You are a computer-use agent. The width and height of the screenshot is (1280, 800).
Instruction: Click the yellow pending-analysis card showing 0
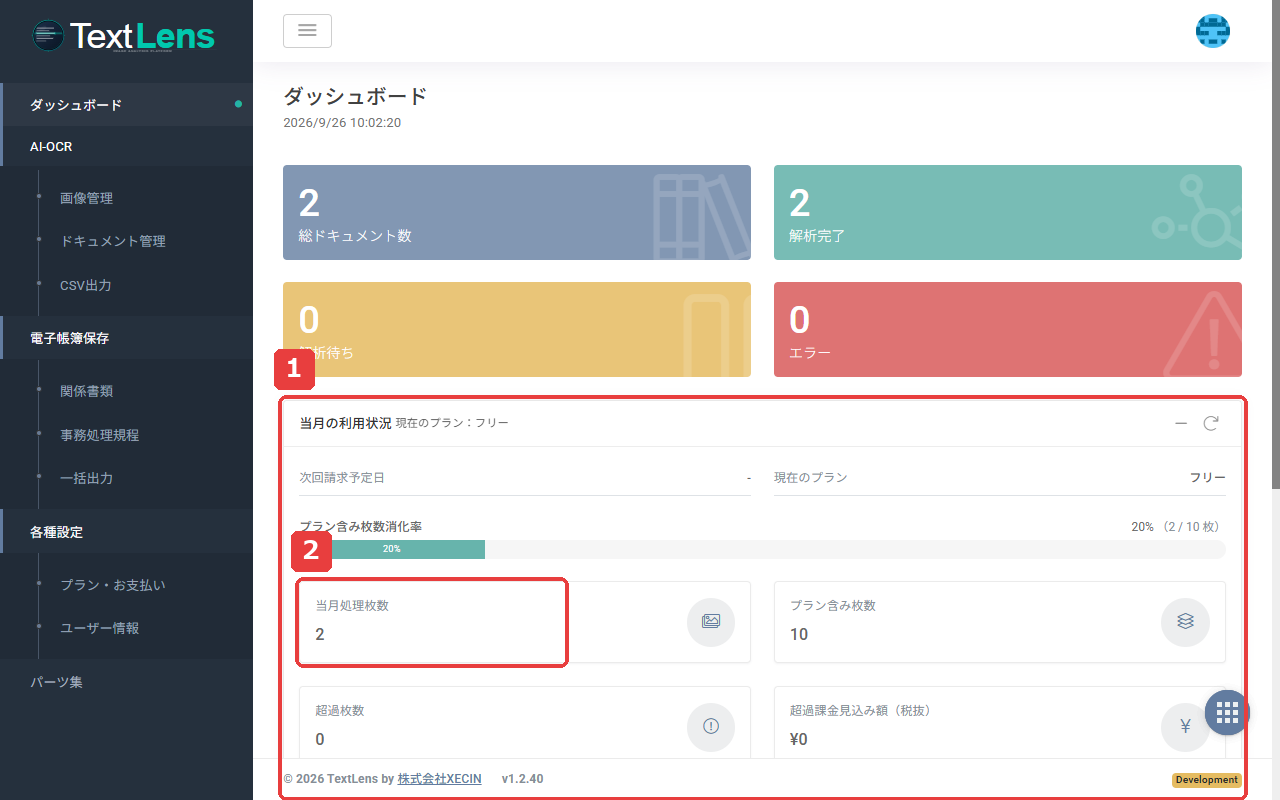[x=517, y=329]
